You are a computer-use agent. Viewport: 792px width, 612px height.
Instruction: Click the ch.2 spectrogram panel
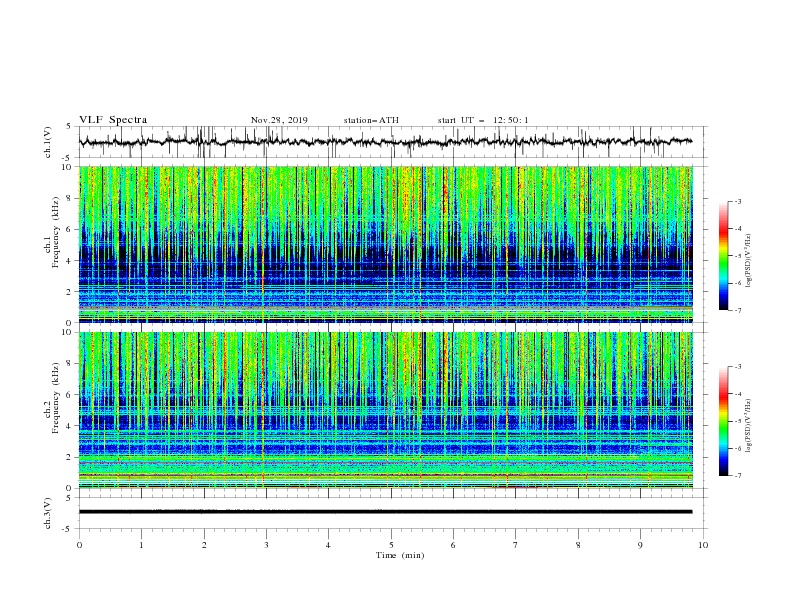pos(386,410)
